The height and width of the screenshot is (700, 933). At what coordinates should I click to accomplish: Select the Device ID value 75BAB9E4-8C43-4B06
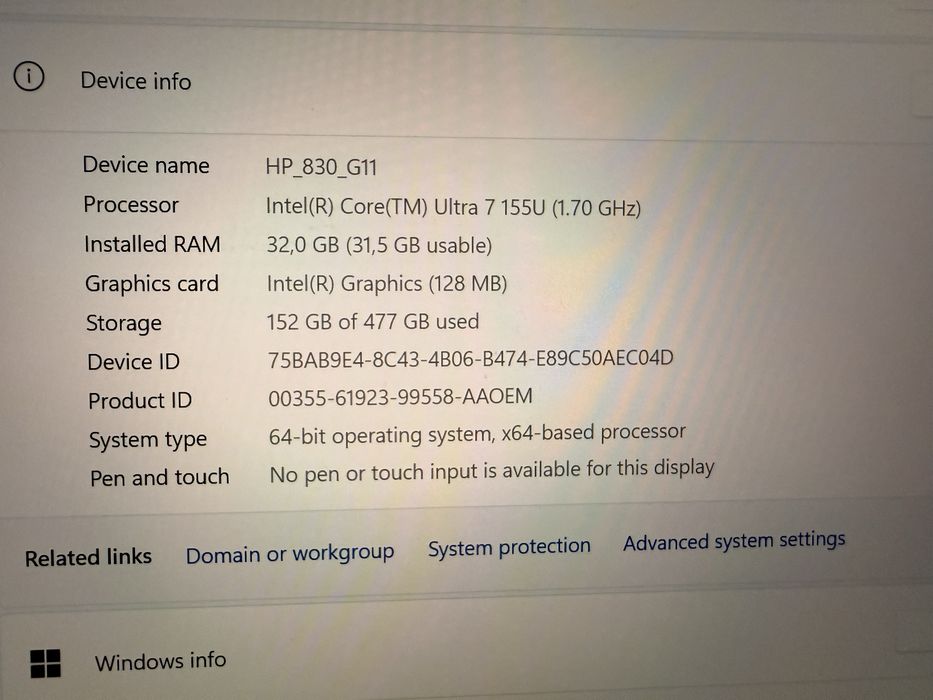point(470,359)
